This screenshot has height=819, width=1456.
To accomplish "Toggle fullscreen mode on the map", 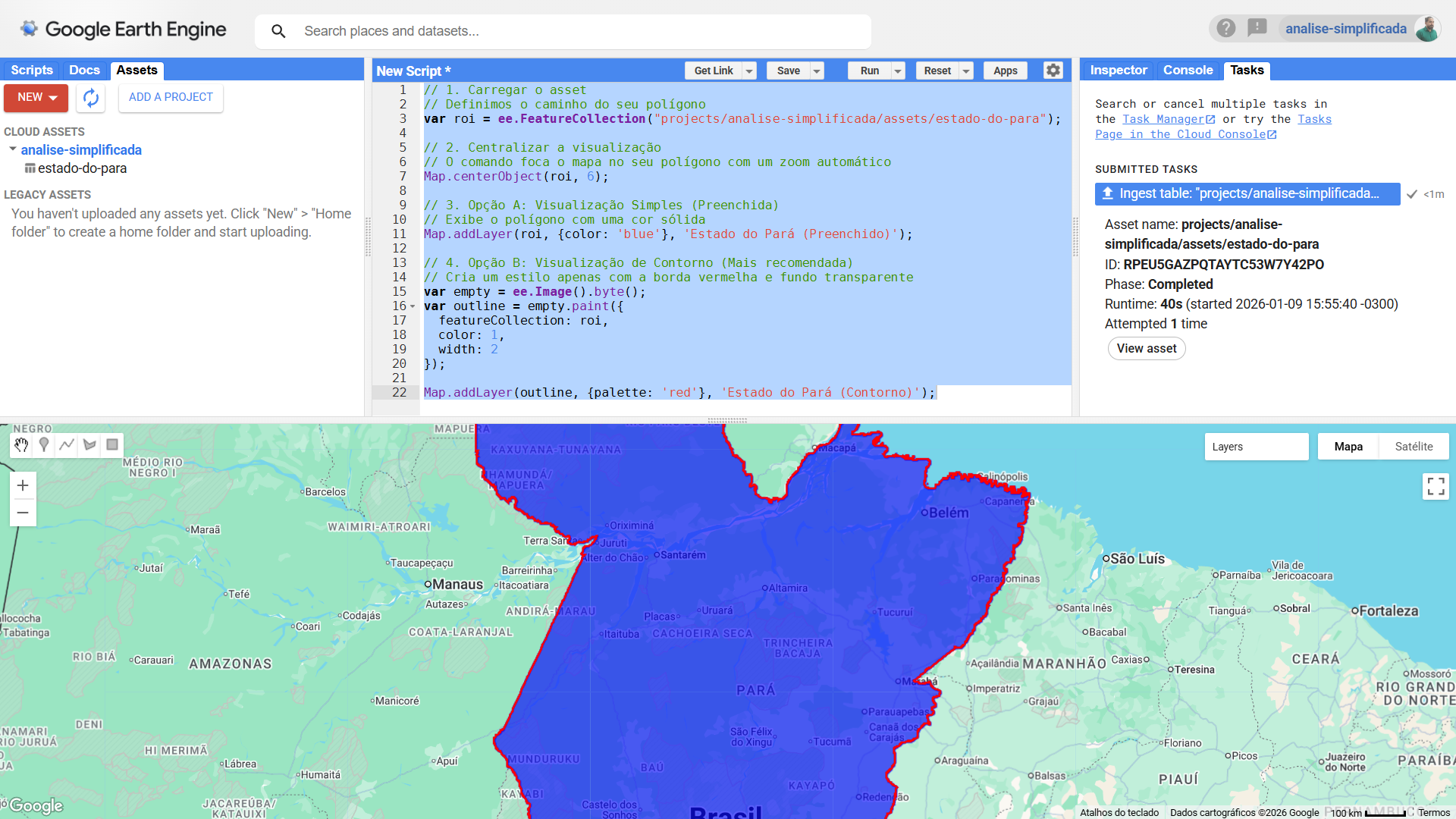I will tap(1436, 486).
